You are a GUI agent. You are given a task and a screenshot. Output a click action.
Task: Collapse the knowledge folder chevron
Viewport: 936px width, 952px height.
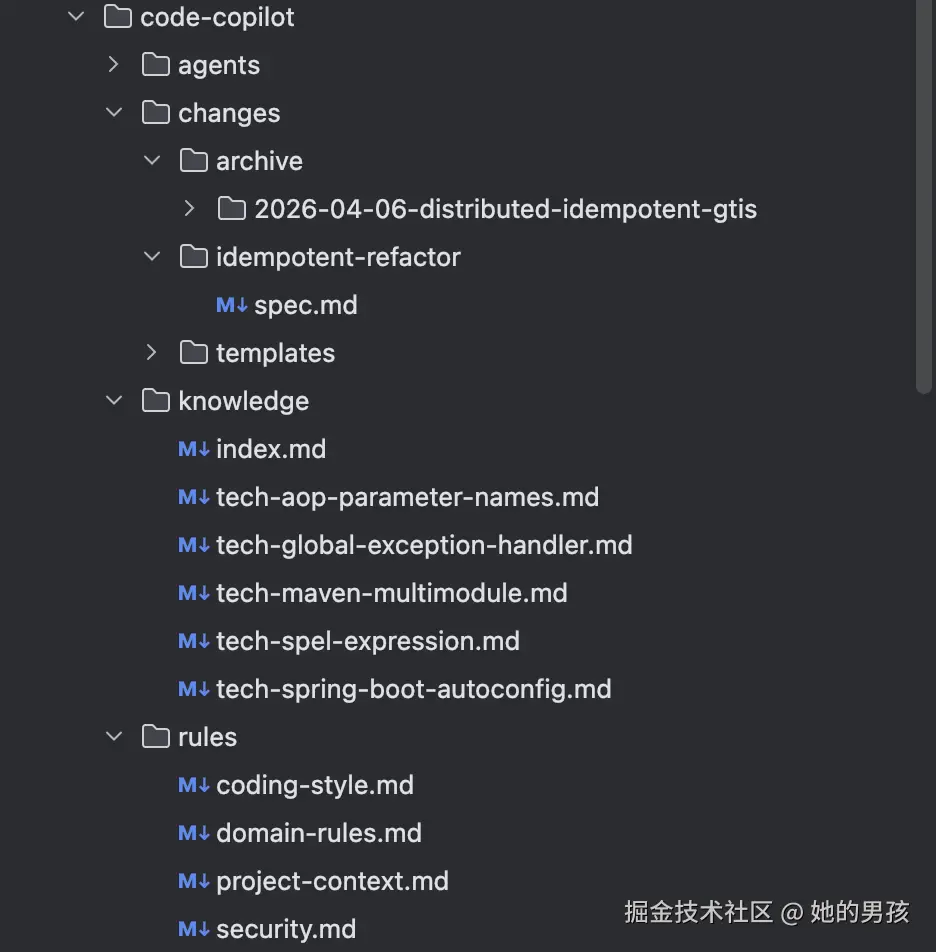(114, 401)
